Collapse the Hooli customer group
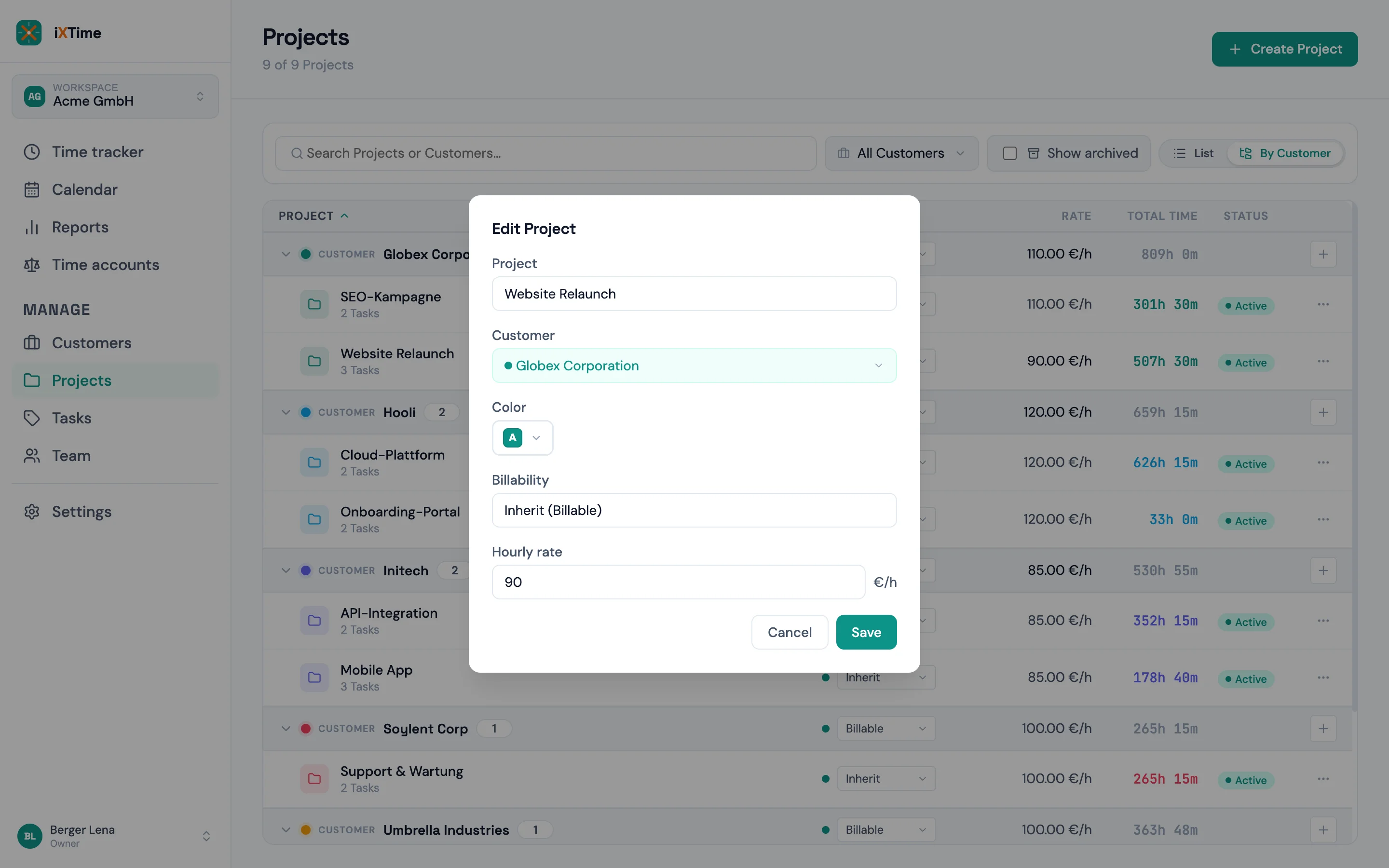This screenshot has width=1389, height=868. coord(286,412)
